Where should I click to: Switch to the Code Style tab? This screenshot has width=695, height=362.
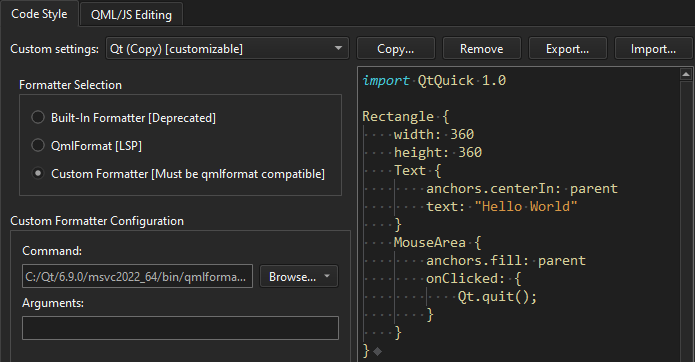(39, 14)
